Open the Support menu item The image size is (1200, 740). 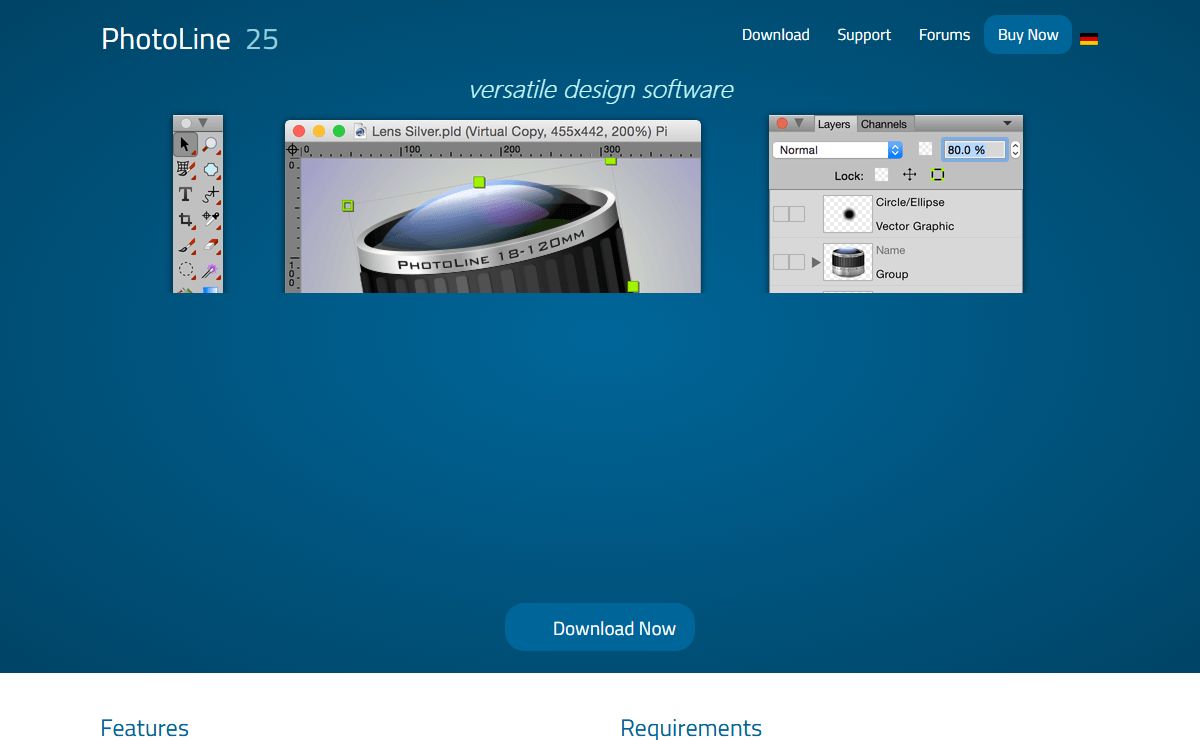pos(864,35)
